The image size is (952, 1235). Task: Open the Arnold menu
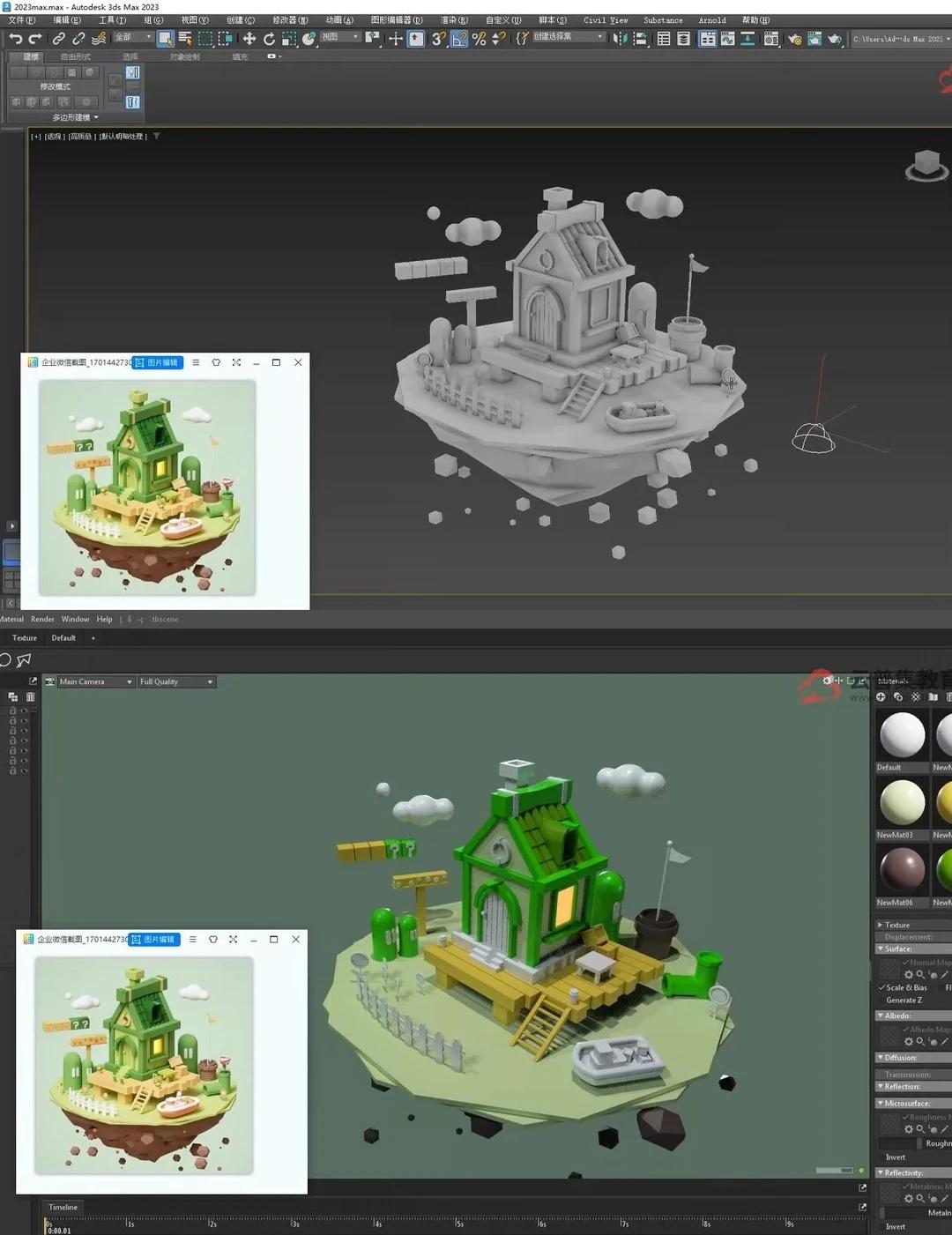coord(712,20)
